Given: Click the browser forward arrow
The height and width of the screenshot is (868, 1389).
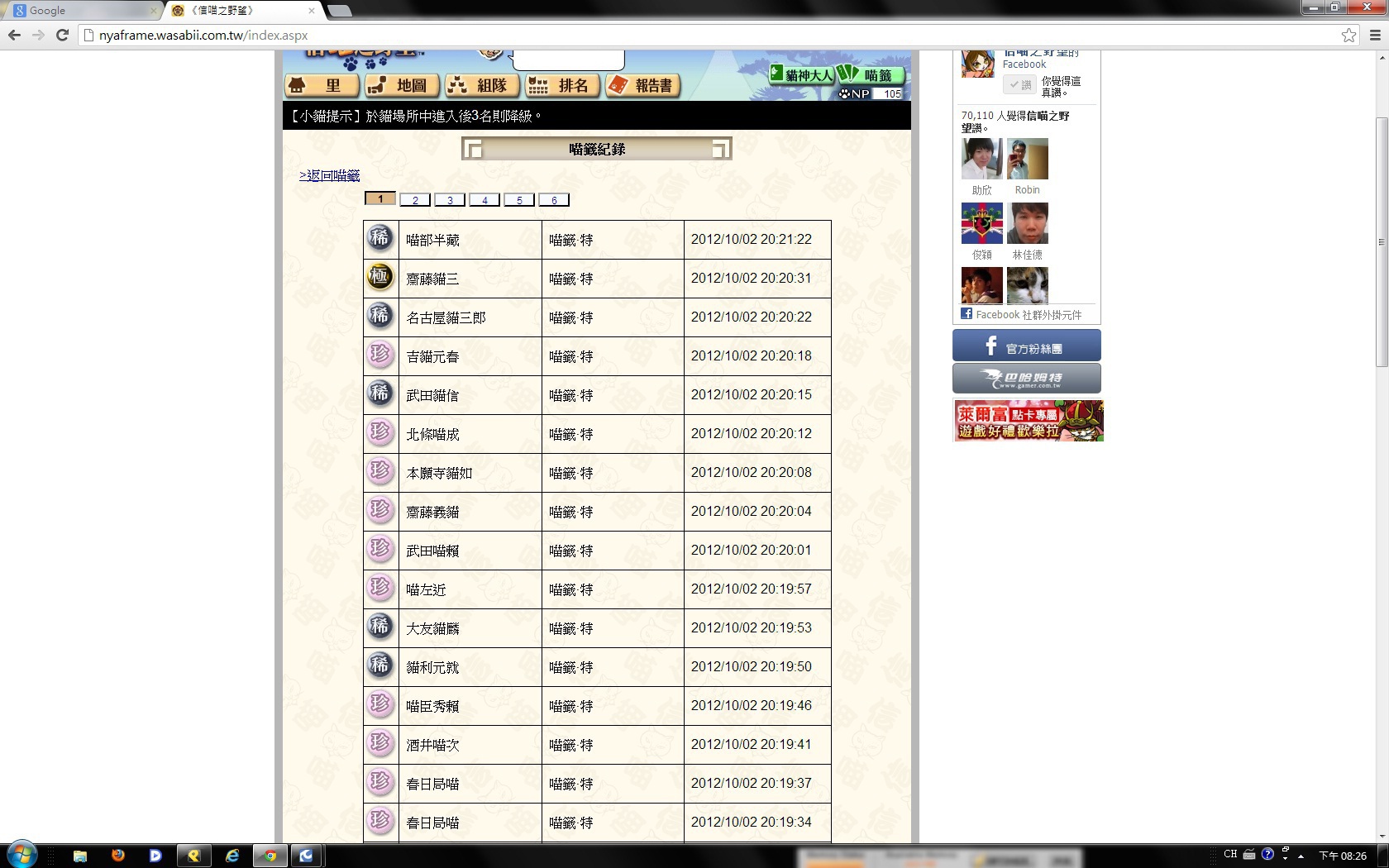Looking at the screenshot, I should 38,35.
